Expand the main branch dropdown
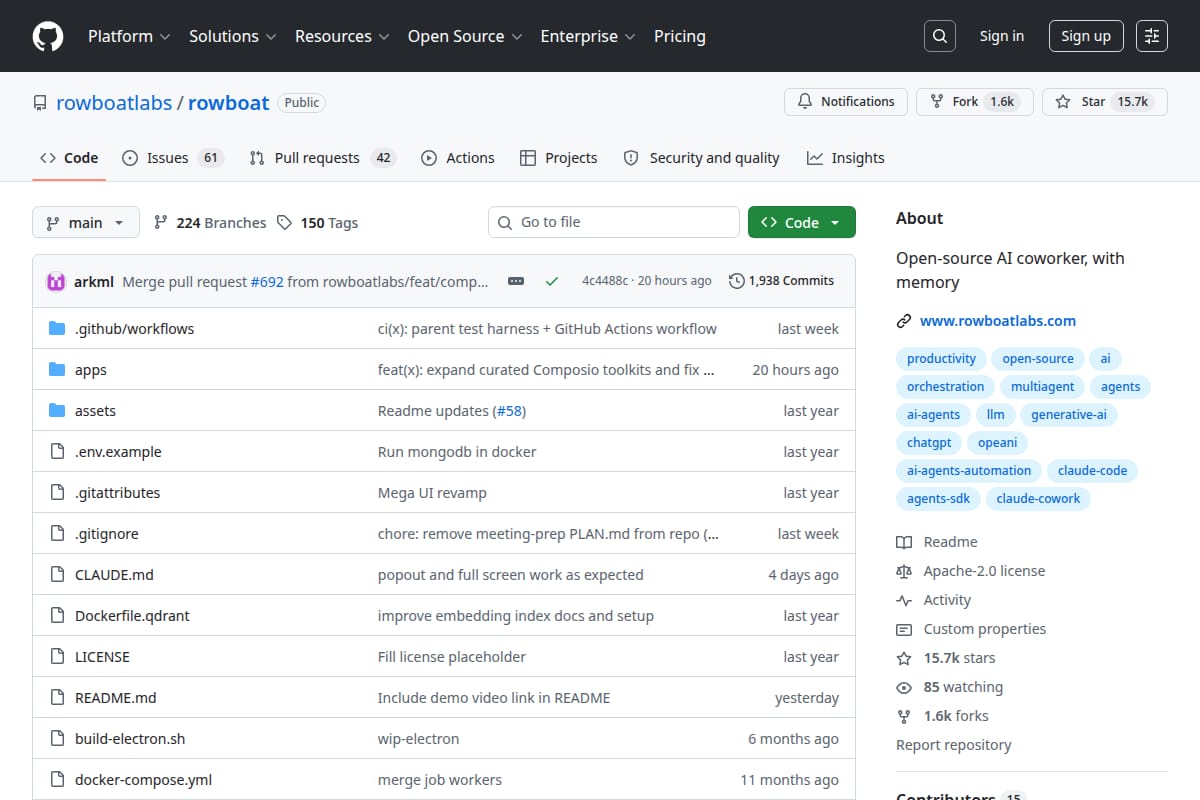The height and width of the screenshot is (800, 1200). point(85,223)
